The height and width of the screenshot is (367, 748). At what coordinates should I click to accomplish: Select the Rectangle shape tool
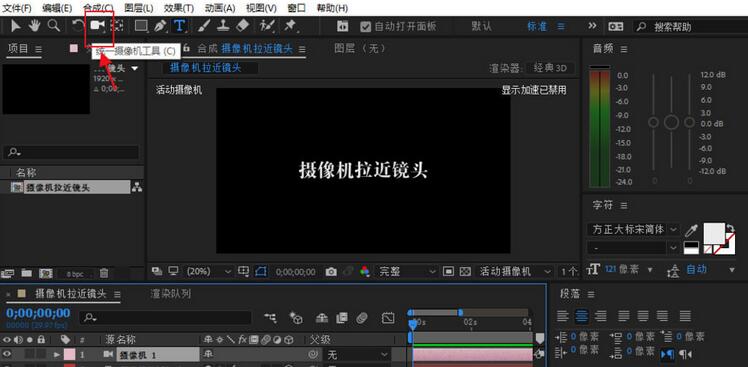141,26
